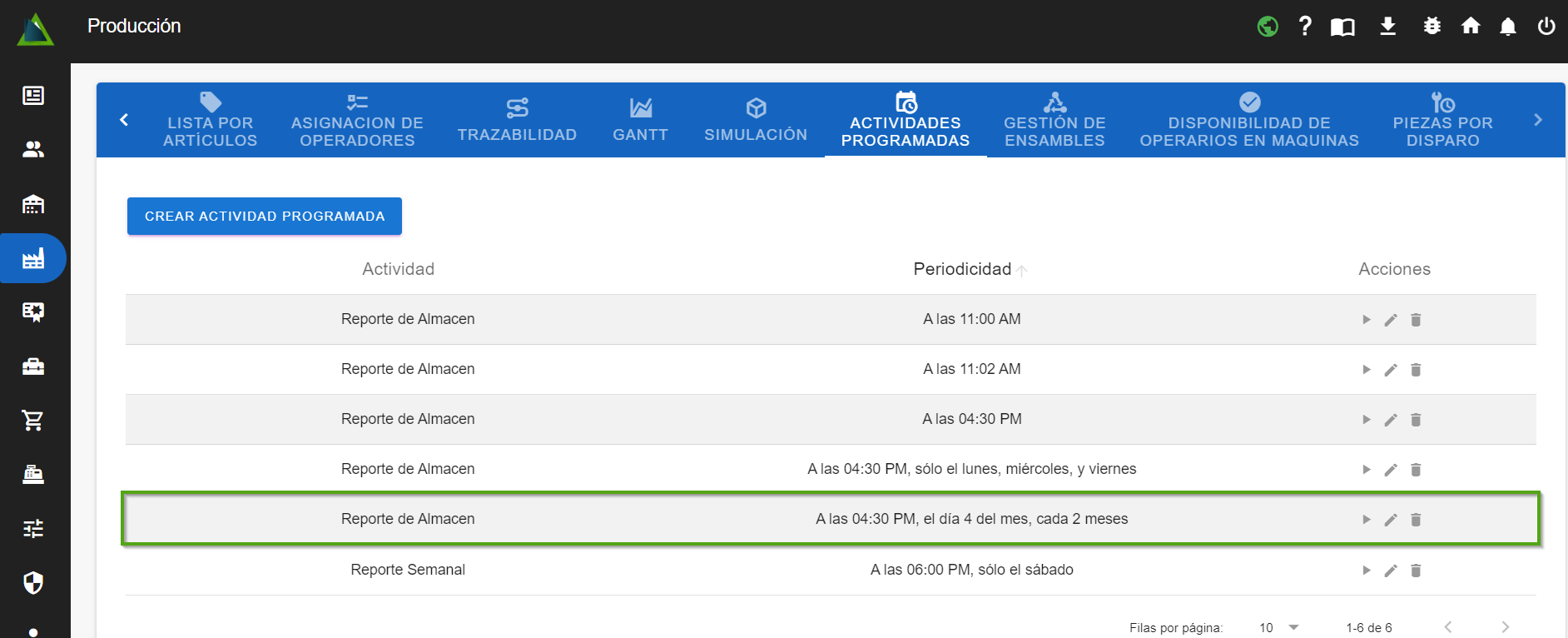Viewport: 1568px width, 638px height.
Task: Open the shopping cart sidebar icon
Action: click(33, 421)
